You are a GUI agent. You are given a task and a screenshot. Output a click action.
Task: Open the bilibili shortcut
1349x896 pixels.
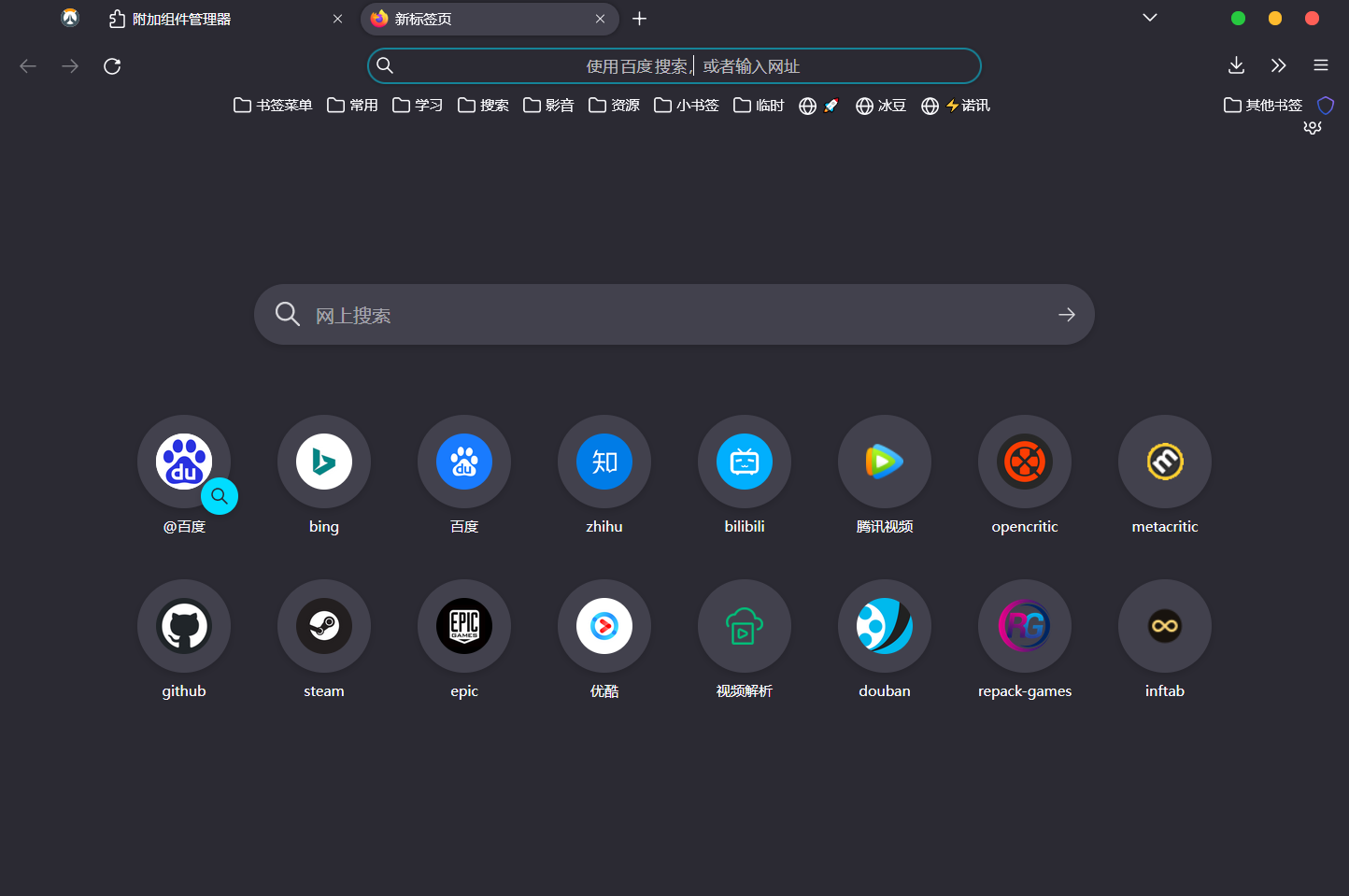click(x=745, y=462)
